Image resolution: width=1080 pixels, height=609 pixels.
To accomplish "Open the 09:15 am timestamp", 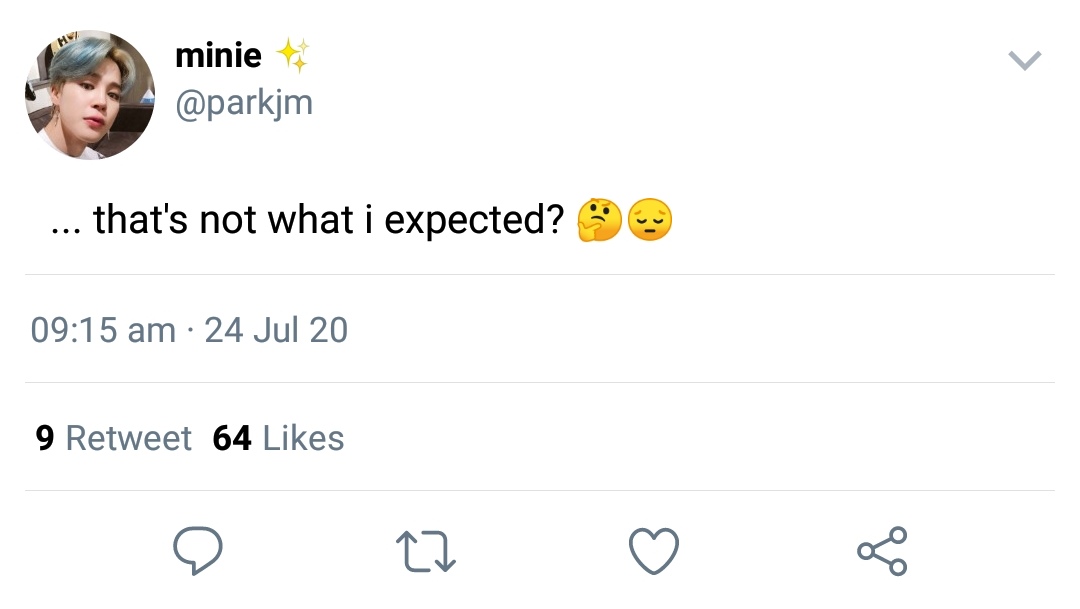I will point(103,330).
